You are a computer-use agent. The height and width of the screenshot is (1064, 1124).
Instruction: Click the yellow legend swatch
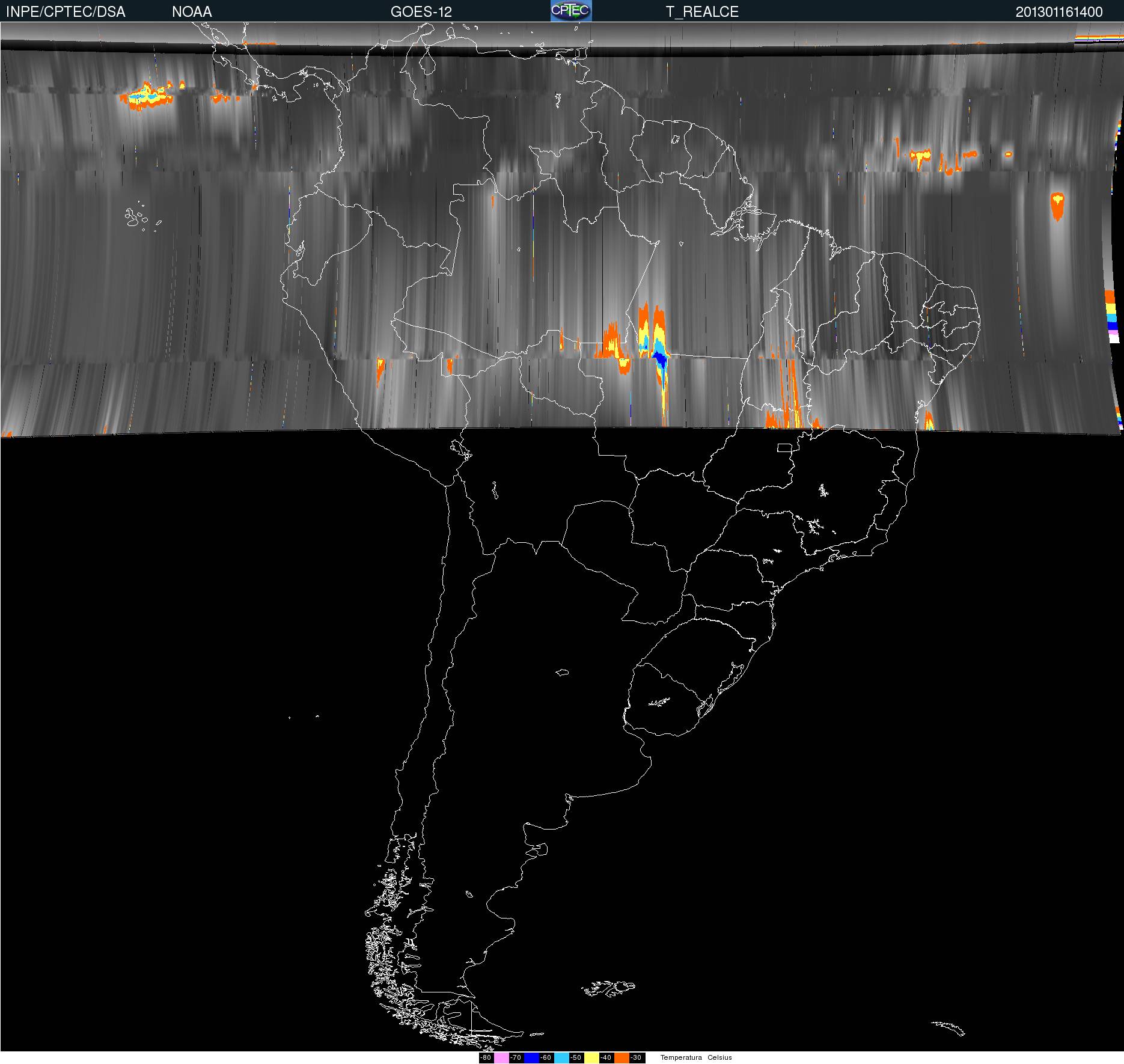[591, 1058]
